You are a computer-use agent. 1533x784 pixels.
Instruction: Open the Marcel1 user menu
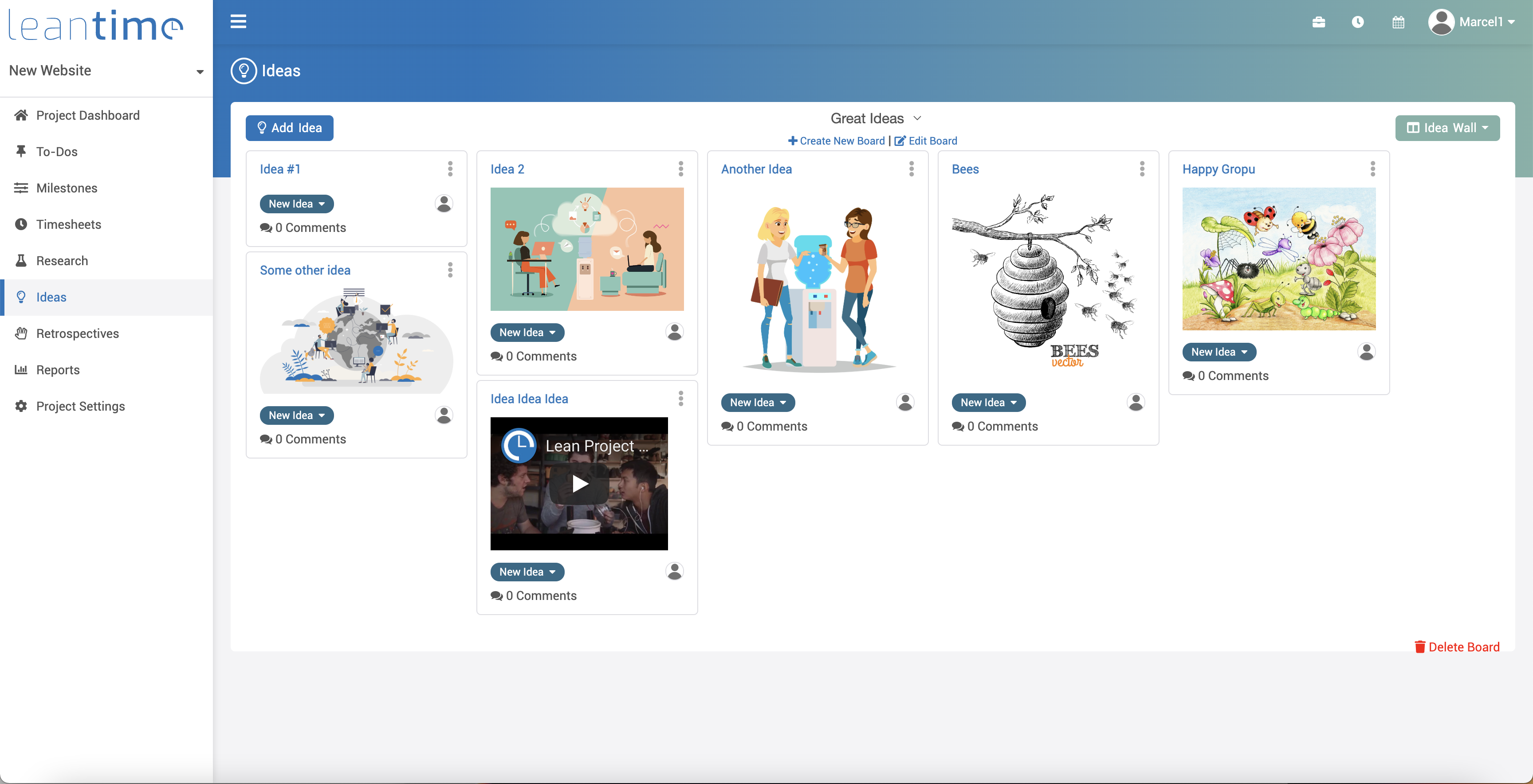tap(1472, 22)
